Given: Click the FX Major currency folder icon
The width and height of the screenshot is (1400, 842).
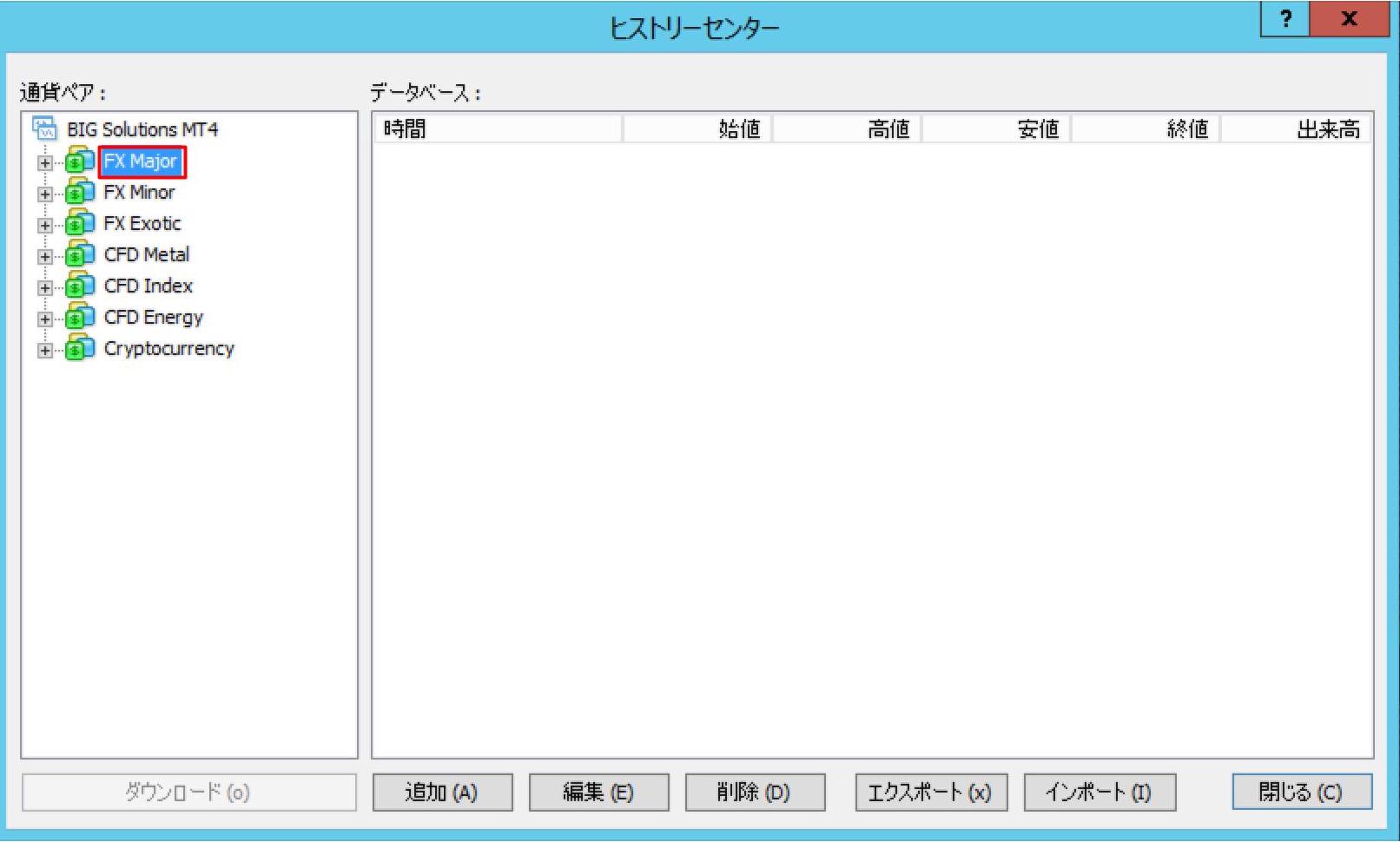Looking at the screenshot, I should (80, 161).
